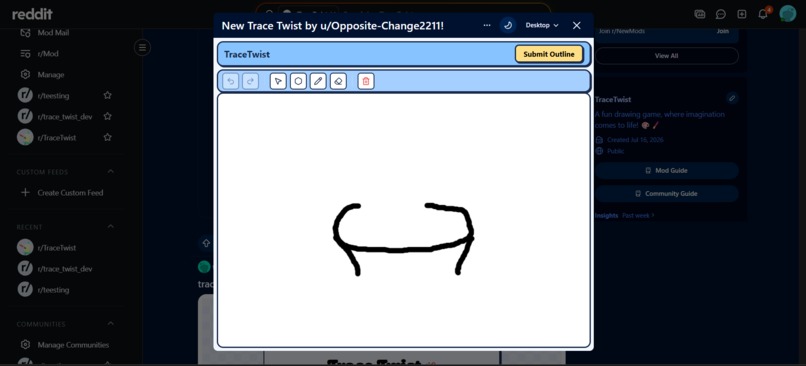Collapse the Communities section

tap(111, 324)
